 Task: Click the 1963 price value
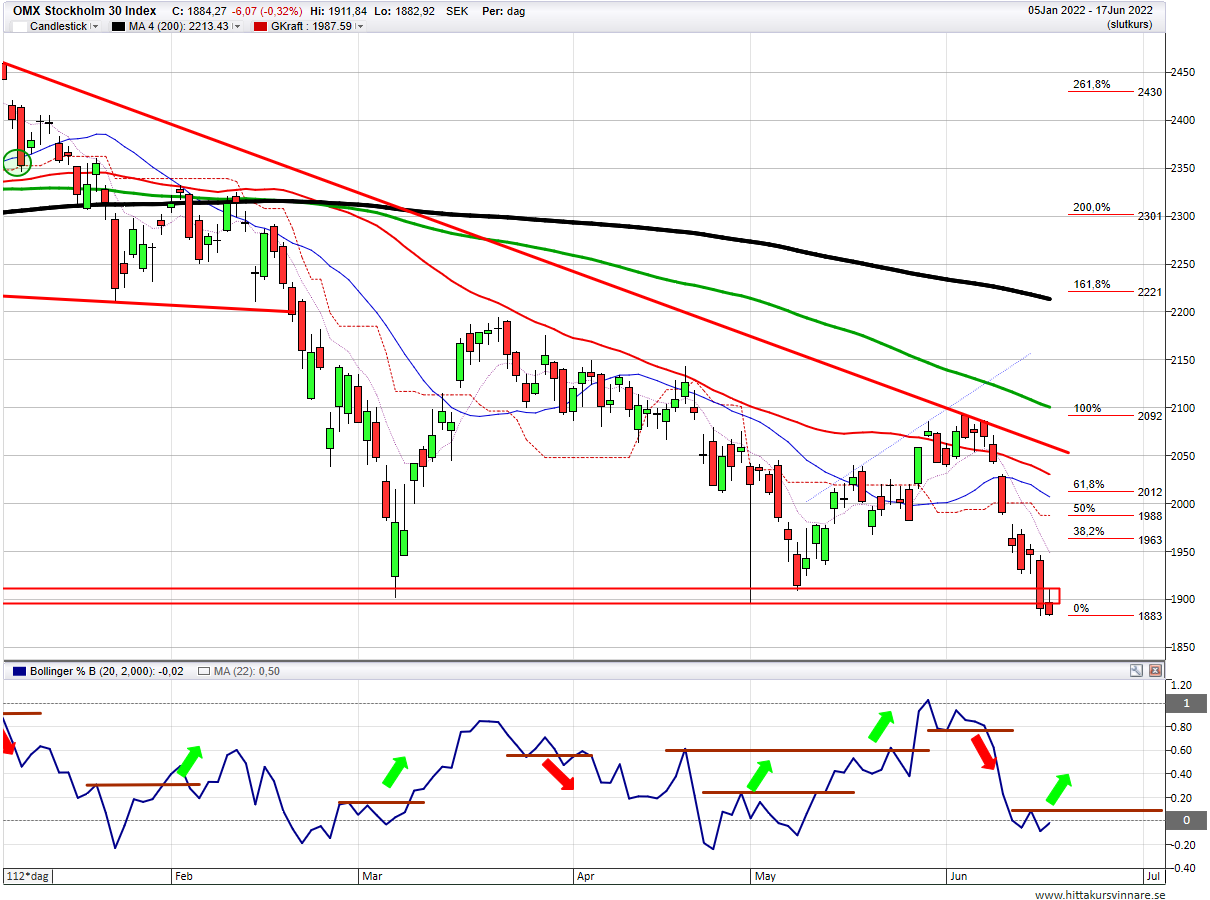click(1150, 541)
